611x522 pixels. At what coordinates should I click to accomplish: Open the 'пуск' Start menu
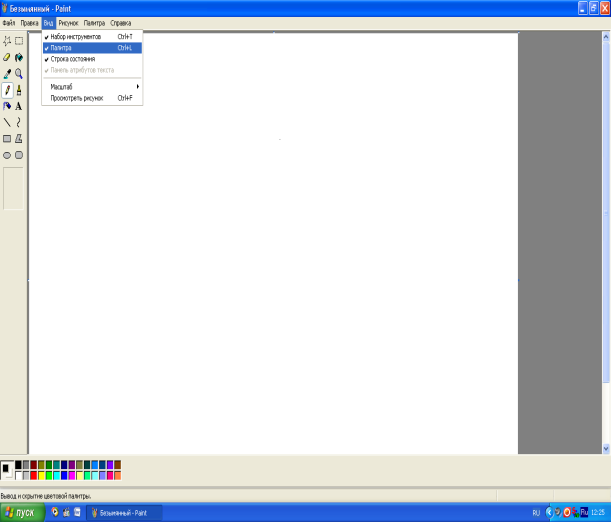pos(22,513)
